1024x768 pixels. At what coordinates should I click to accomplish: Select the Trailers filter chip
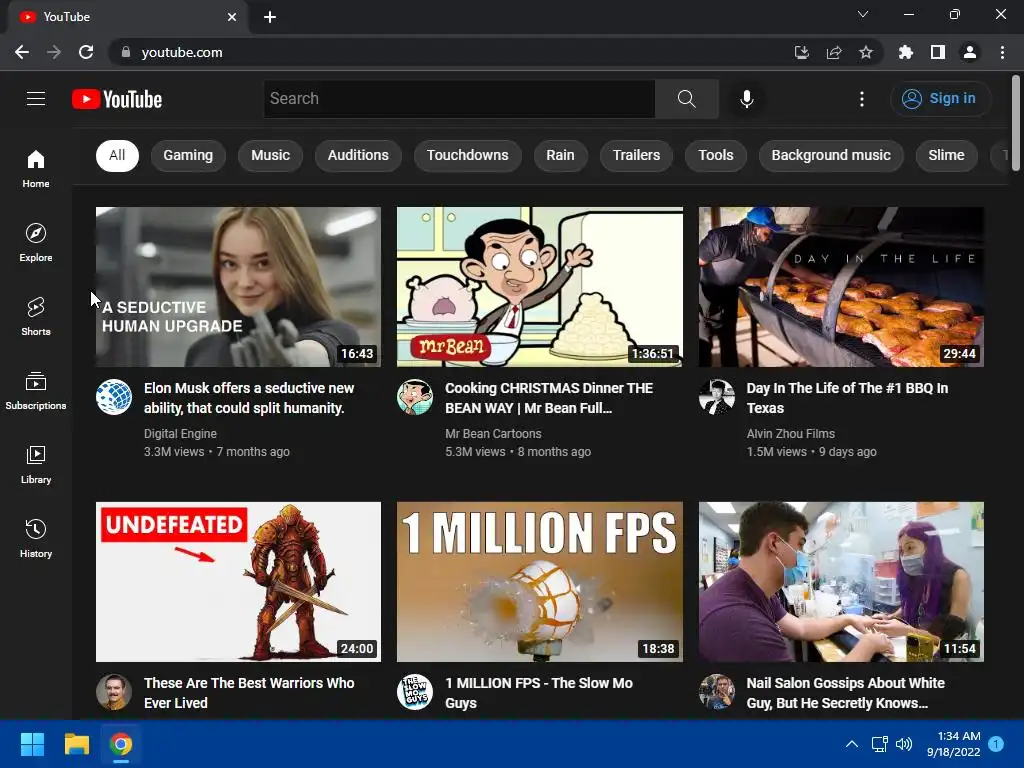(636, 155)
